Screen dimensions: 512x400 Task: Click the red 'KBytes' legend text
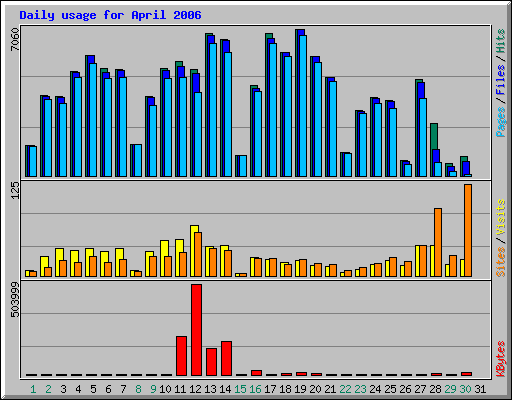(500, 359)
